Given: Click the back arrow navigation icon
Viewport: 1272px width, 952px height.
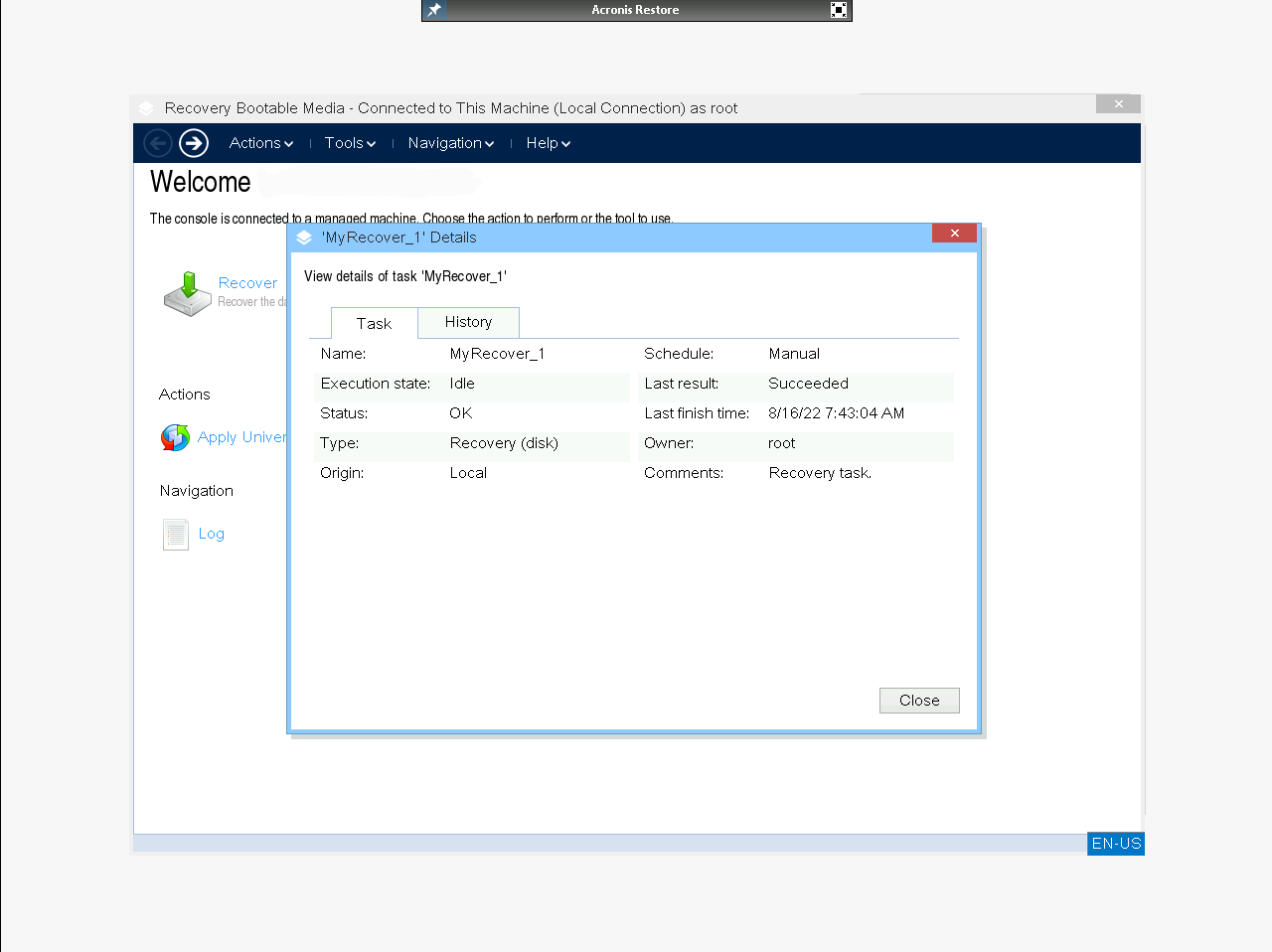Looking at the screenshot, I should tap(158, 143).
